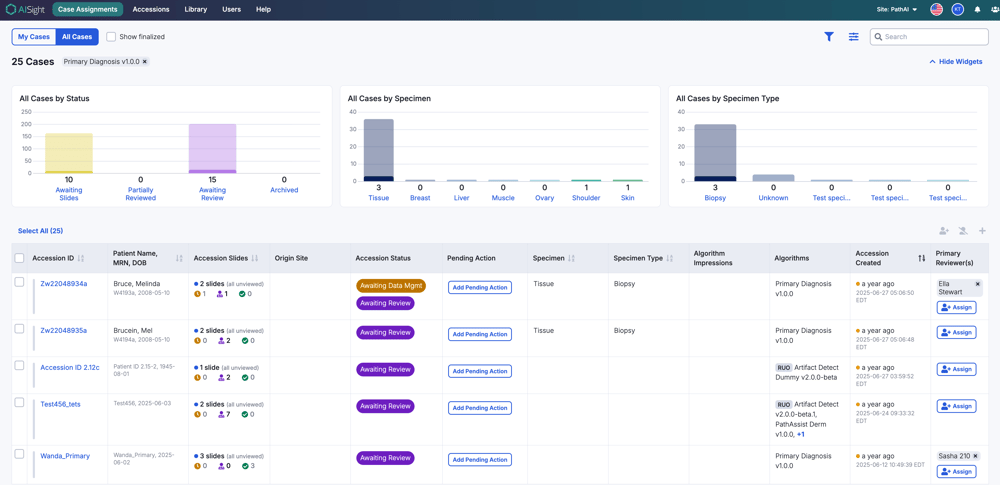
Task: Click the Awaiting Review purple bar
Action: click(212, 149)
